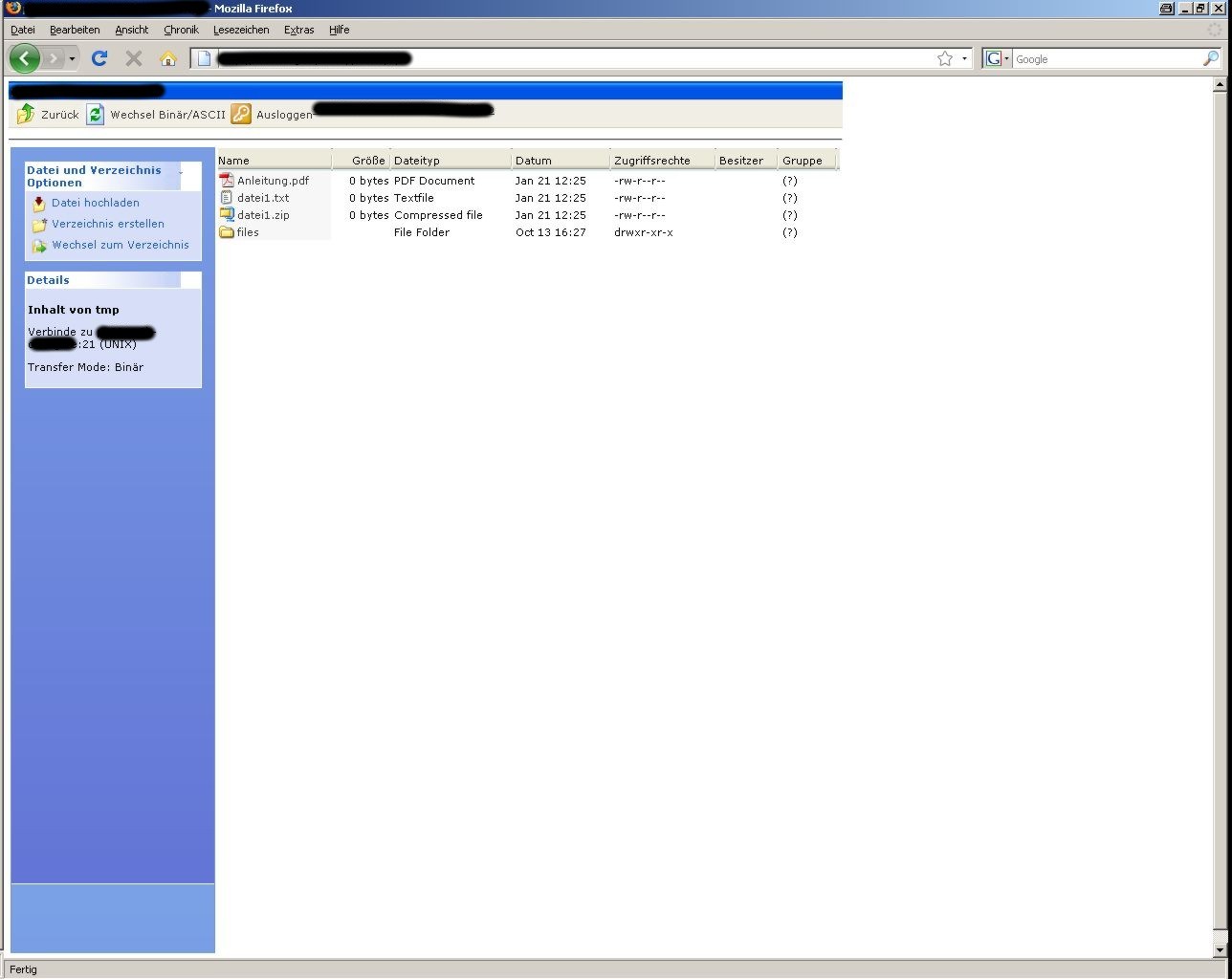The image size is (1232, 979).
Task: Go to the Firefox home page
Action: pyautogui.click(x=168, y=59)
